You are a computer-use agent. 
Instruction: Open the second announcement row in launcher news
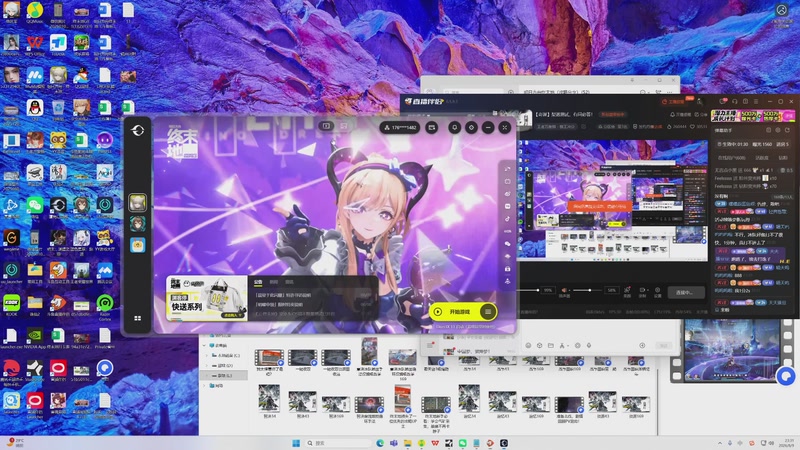pyautogui.click(x=313, y=305)
